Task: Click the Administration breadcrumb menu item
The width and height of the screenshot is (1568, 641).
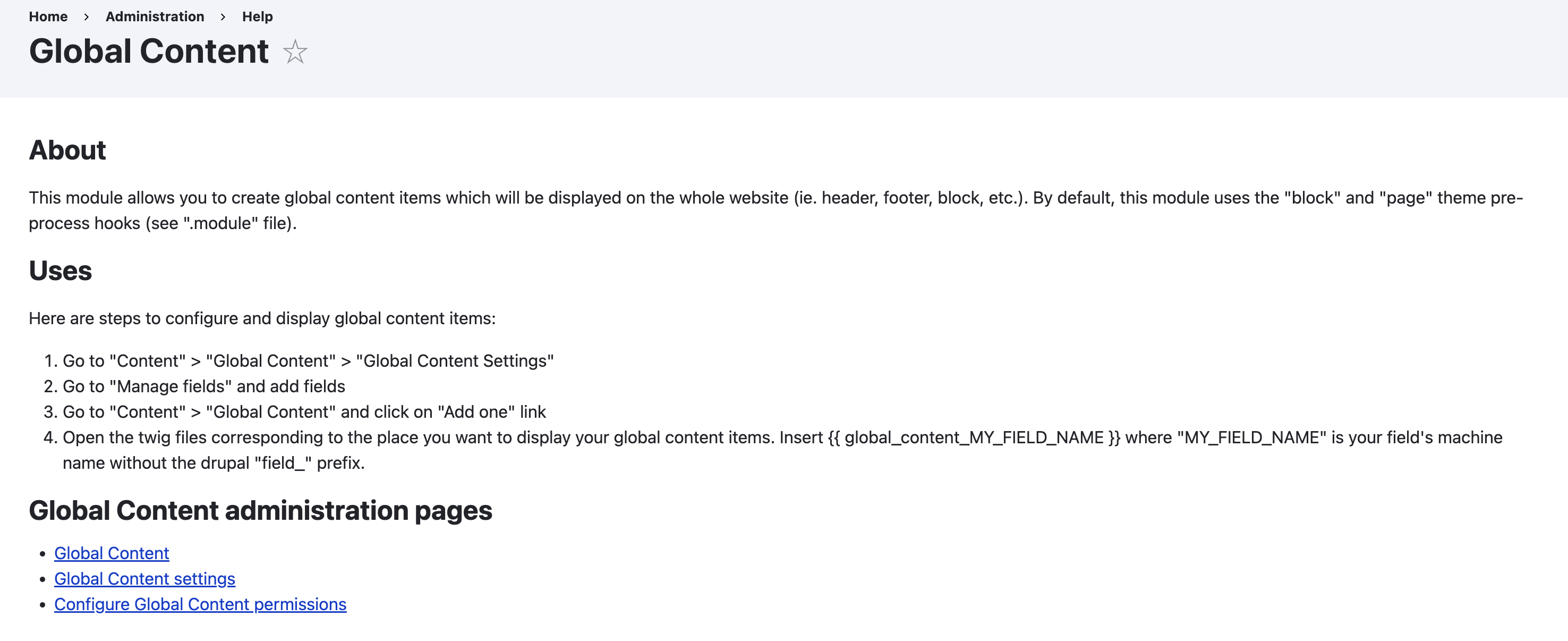Action: click(155, 16)
